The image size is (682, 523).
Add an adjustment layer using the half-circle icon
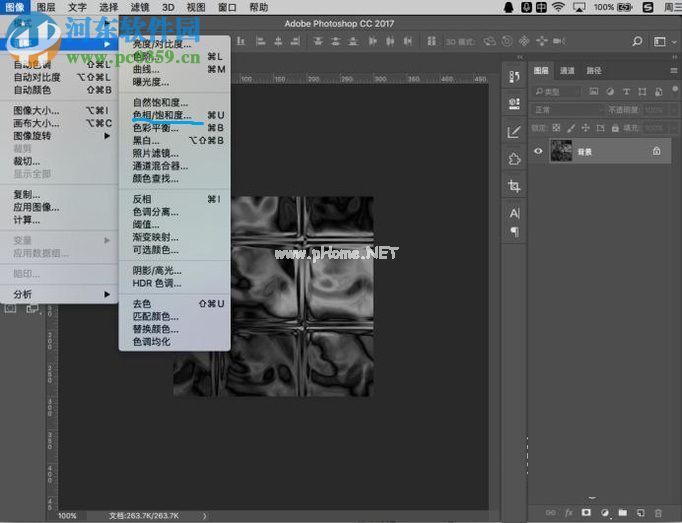[x=604, y=512]
